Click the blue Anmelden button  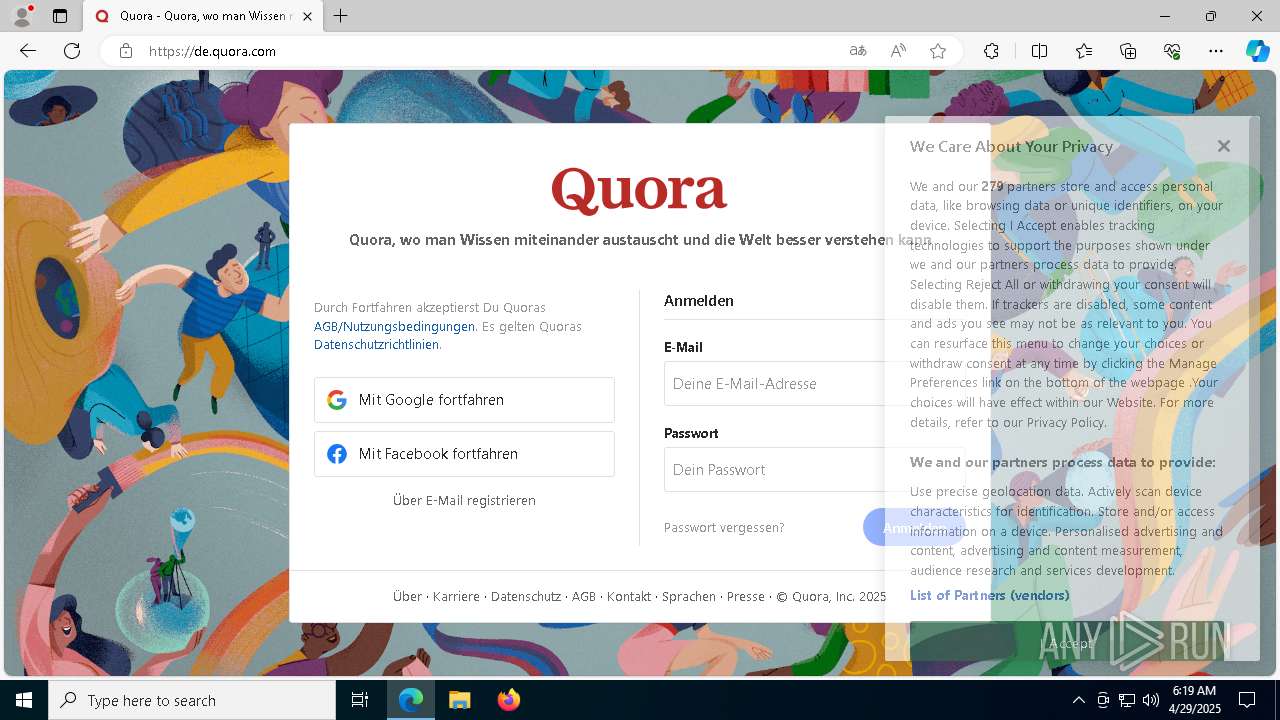(x=914, y=527)
